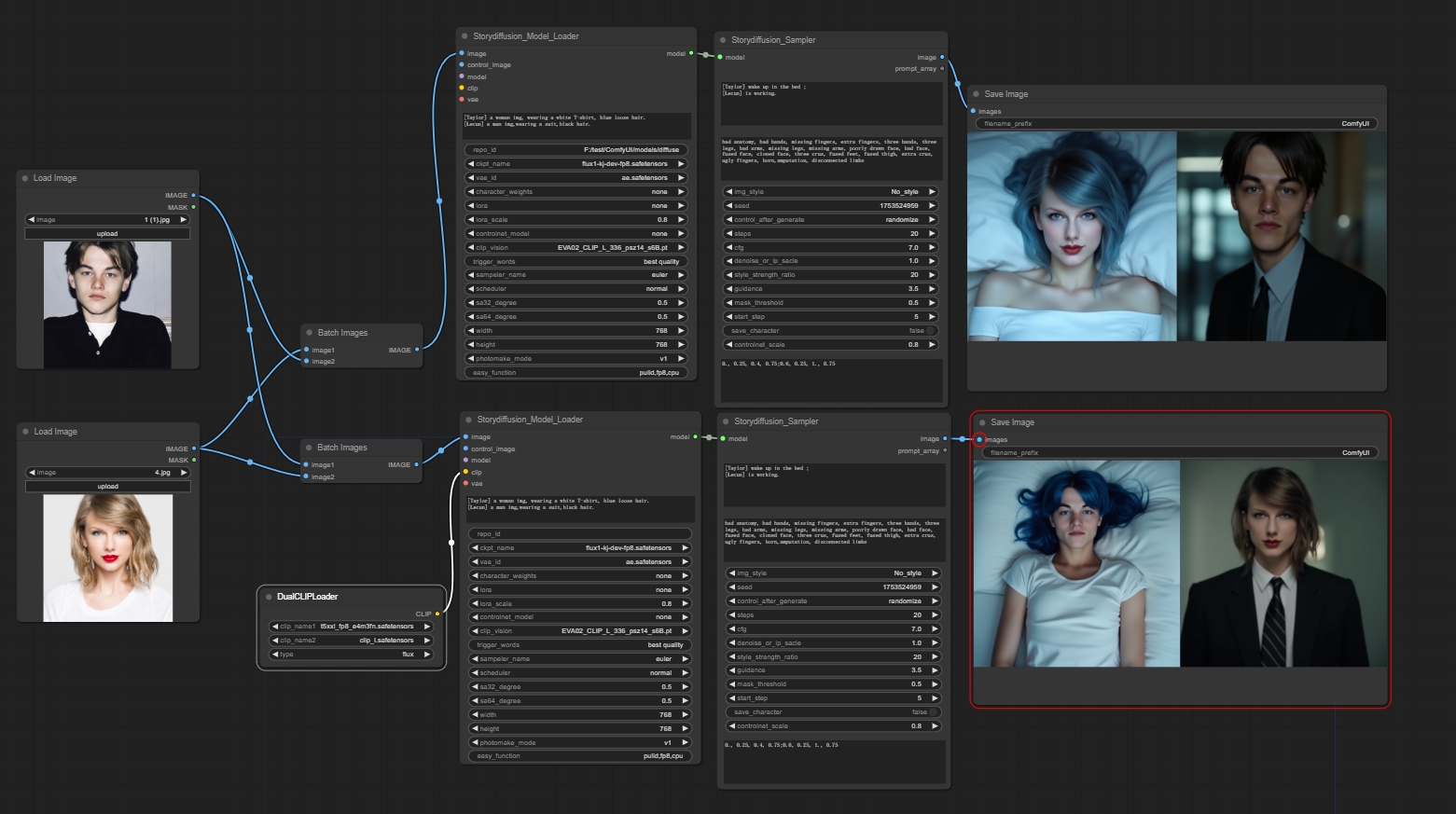
Task: Click model output port on upper Model Loader
Action: [691, 53]
